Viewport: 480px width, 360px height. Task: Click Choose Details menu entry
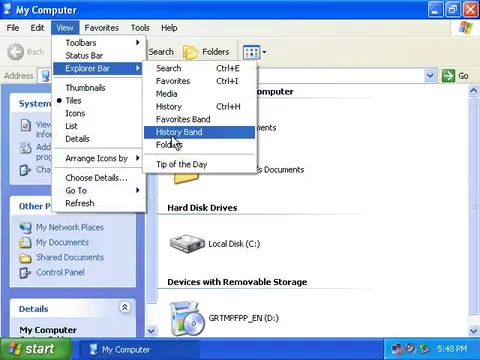(99, 178)
